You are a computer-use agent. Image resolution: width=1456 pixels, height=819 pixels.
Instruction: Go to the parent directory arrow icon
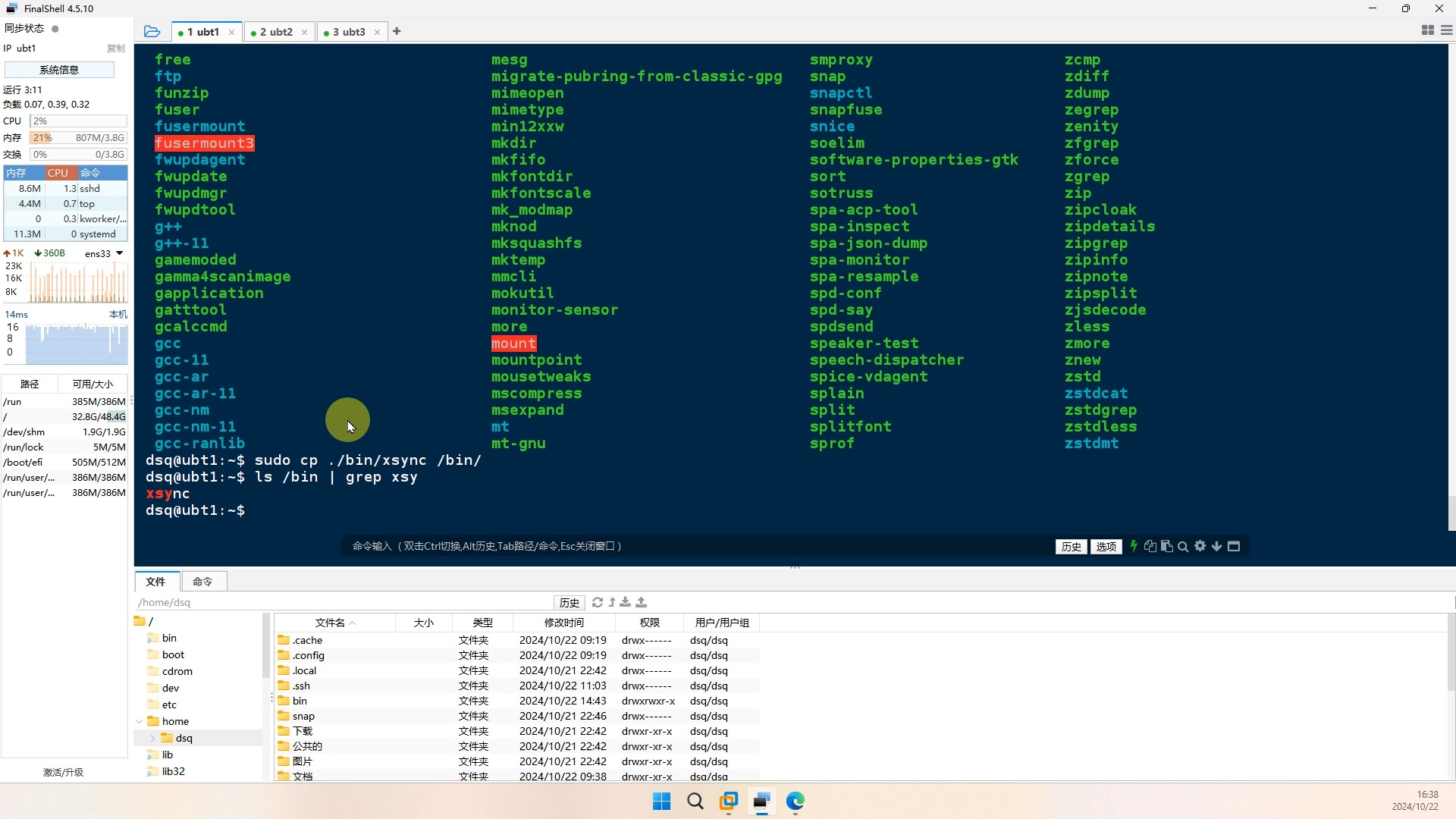[x=612, y=602]
